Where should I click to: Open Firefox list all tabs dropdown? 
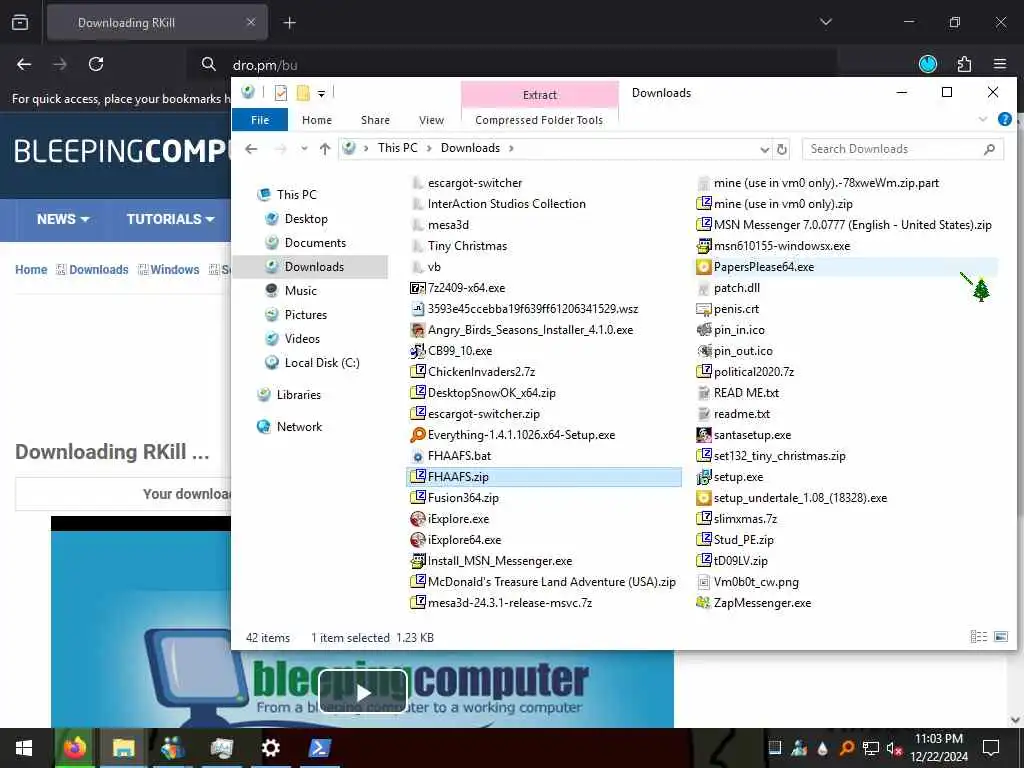[825, 22]
